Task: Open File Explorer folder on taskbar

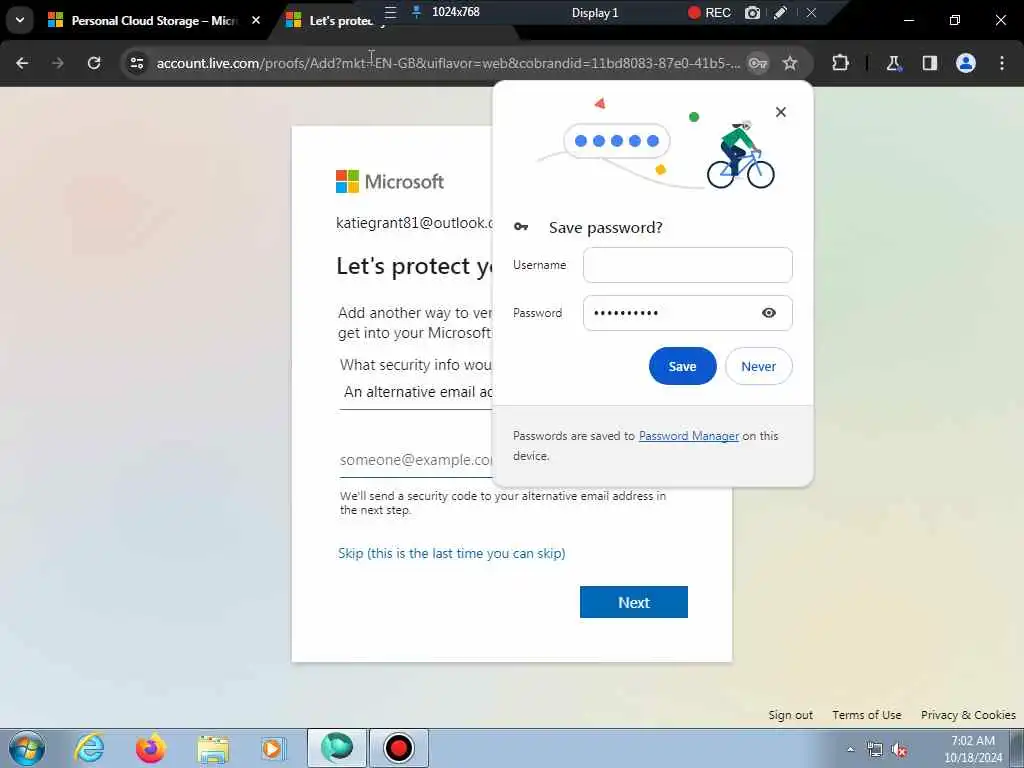Action: pos(213,748)
